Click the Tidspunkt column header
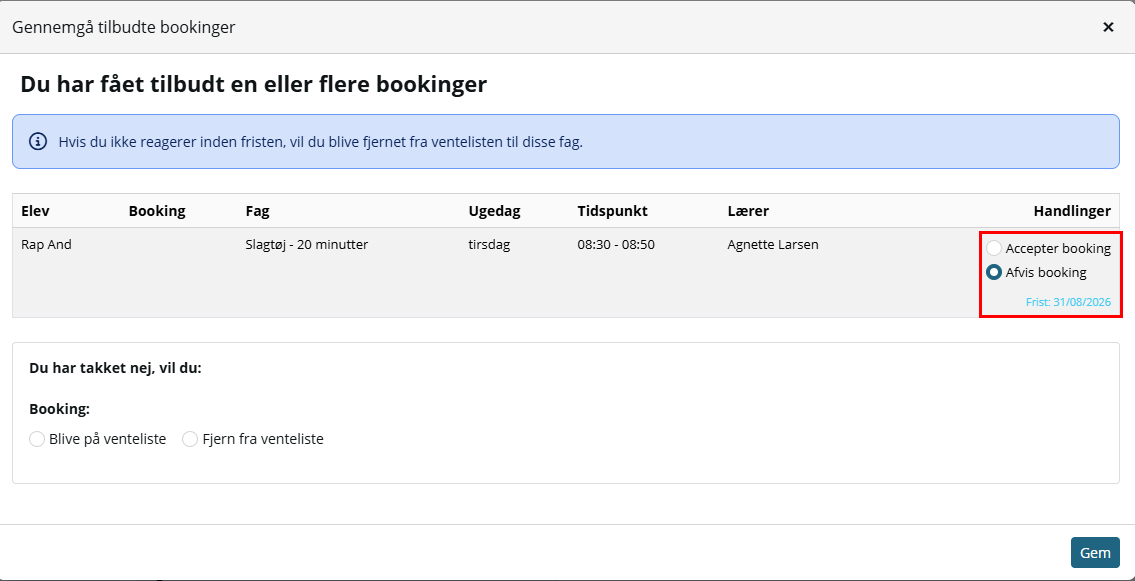The image size is (1135, 581). click(x=612, y=211)
